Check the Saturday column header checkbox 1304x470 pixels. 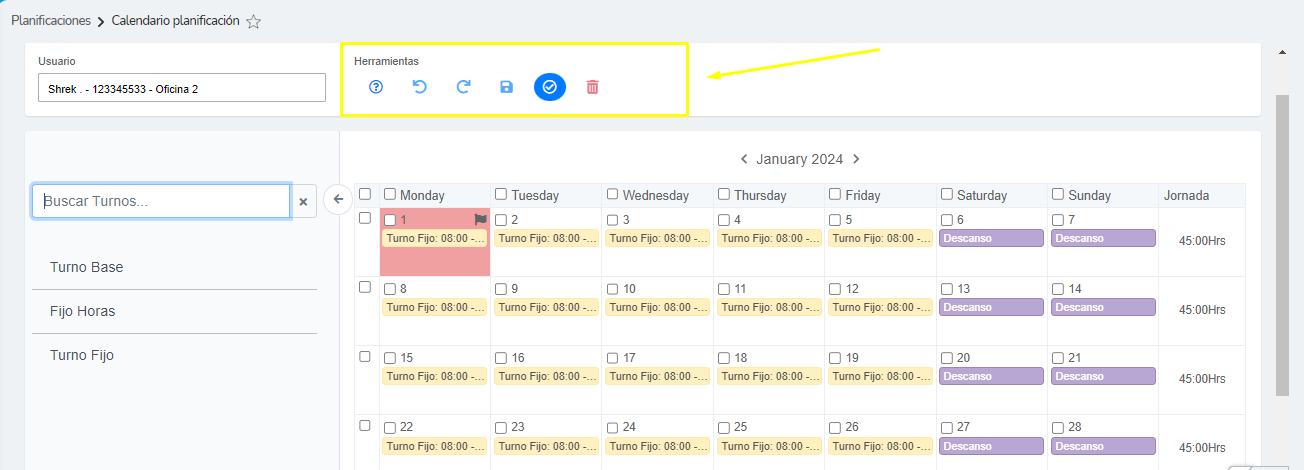click(947, 194)
